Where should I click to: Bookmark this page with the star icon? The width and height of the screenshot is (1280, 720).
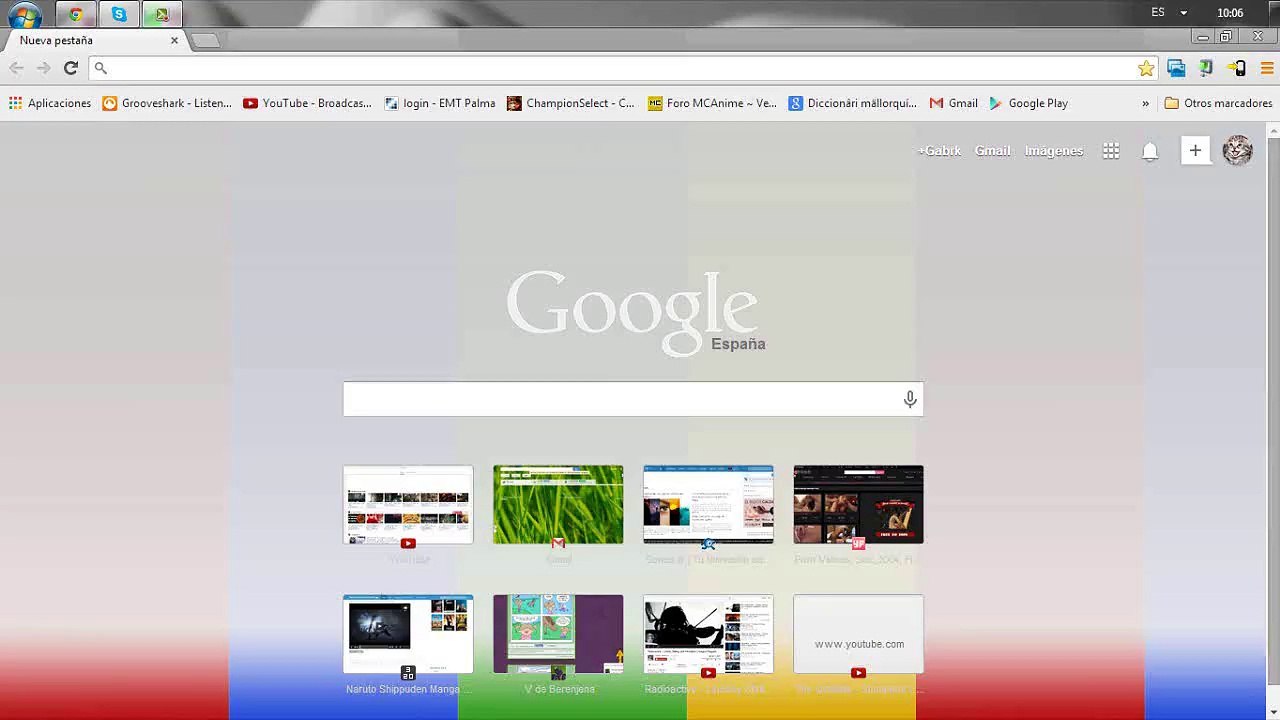point(1146,68)
